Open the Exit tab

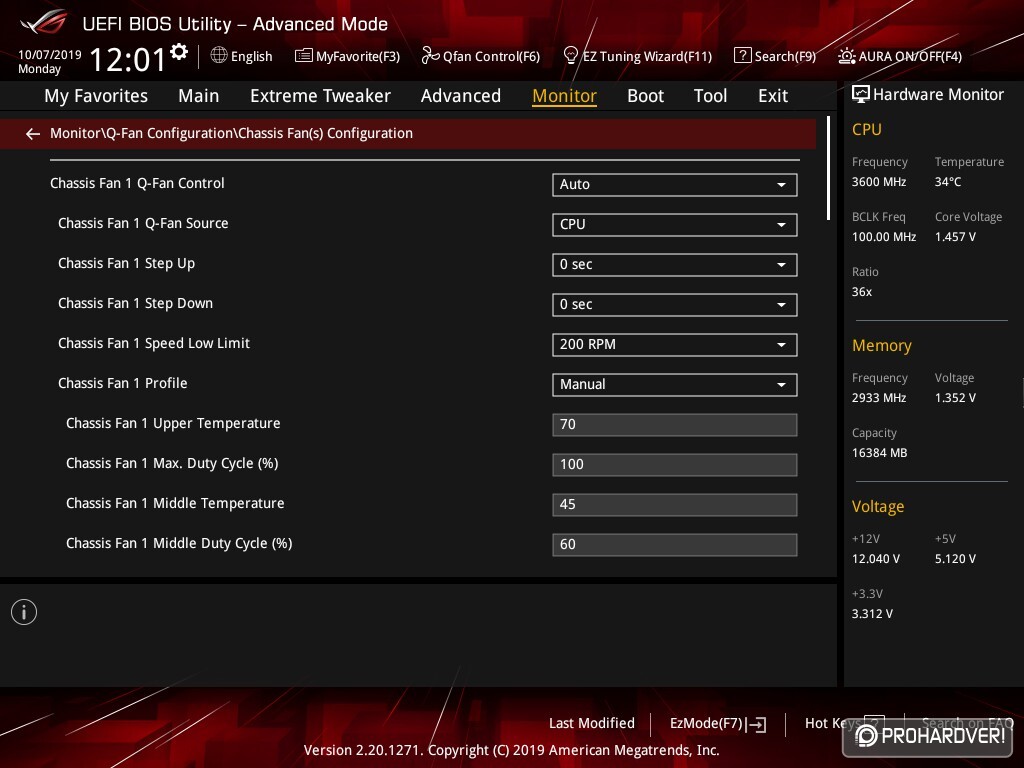(x=773, y=96)
